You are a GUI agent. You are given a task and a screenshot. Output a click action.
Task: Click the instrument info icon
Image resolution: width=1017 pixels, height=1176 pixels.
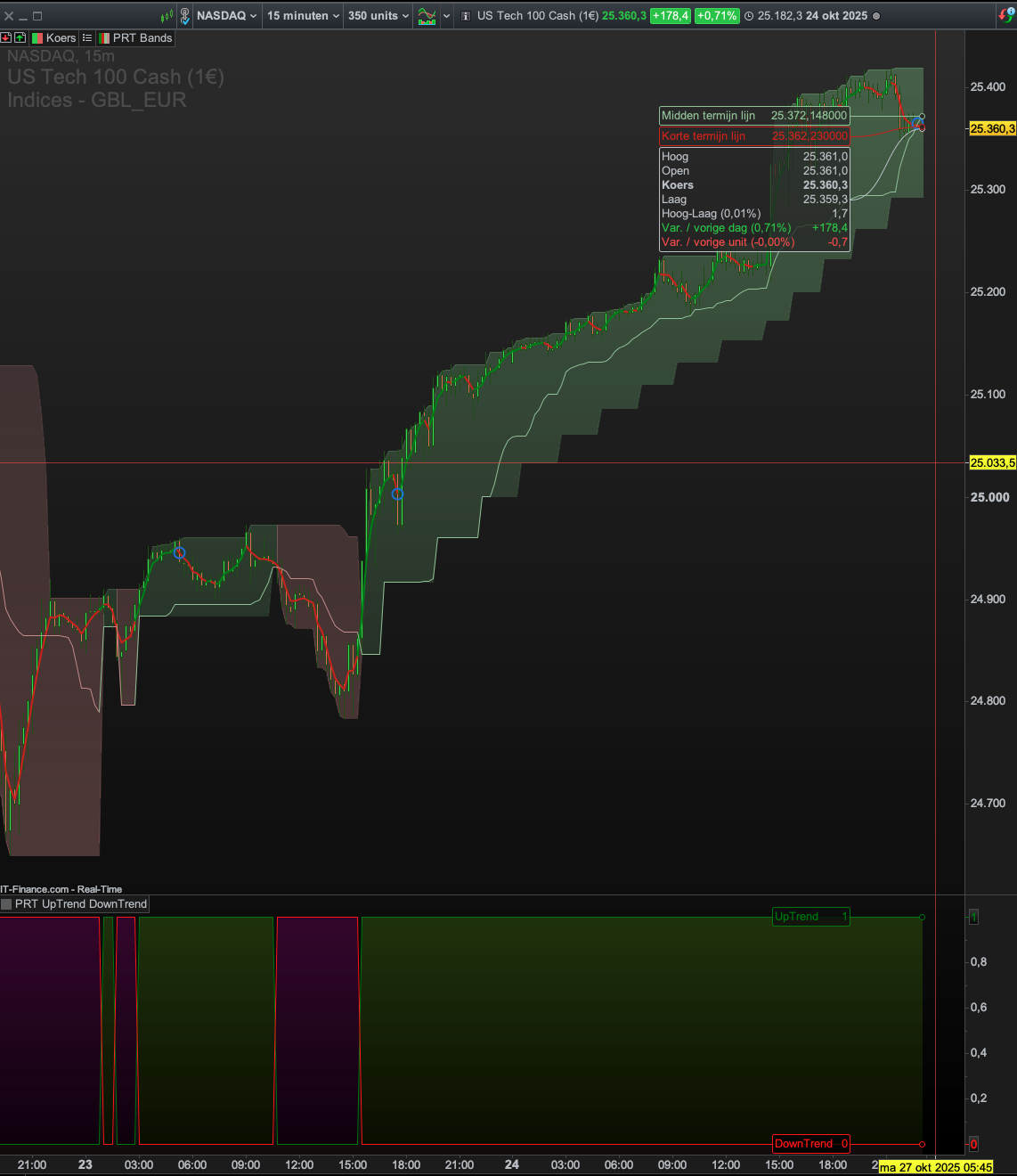(x=466, y=16)
